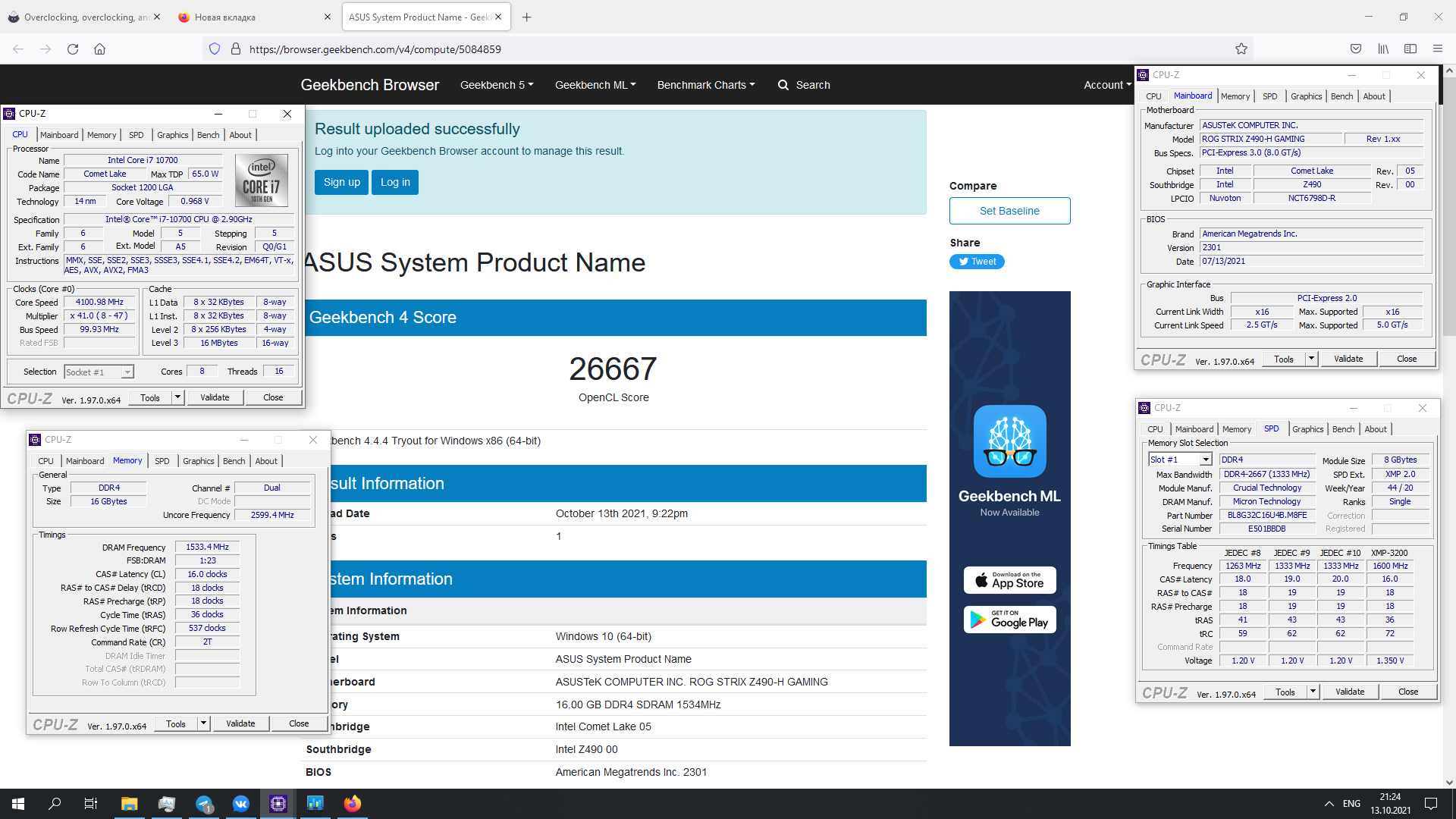This screenshot has width=1456, height=819.
Task: Open a new browser tab
Action: (x=527, y=17)
